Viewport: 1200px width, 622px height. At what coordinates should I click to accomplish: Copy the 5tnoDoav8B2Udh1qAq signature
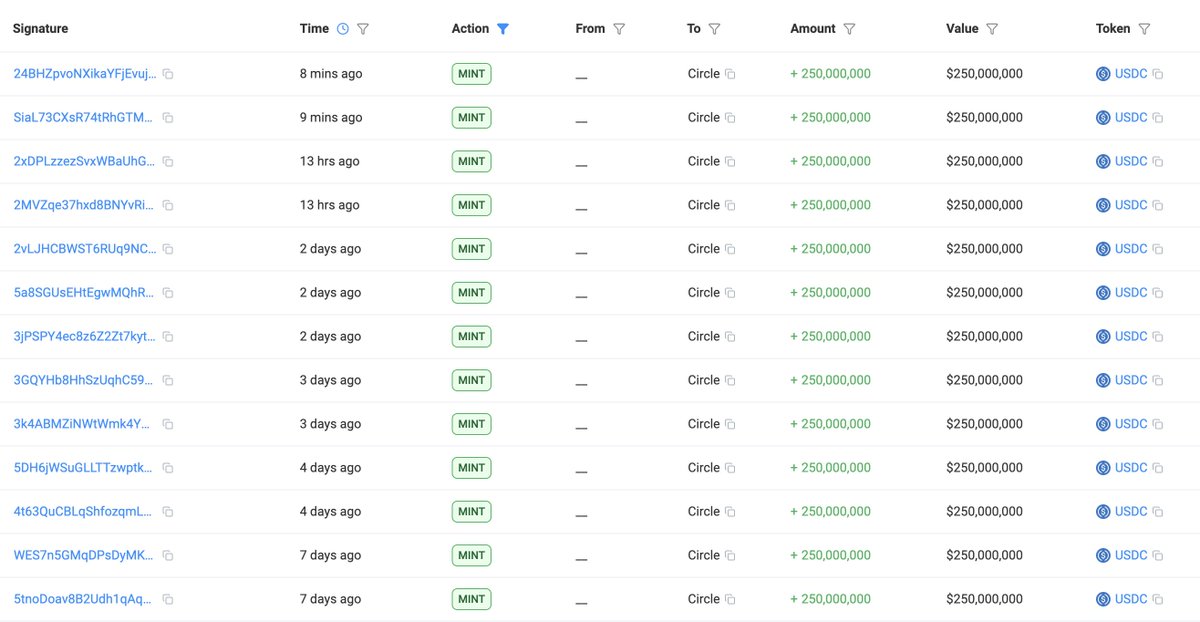[x=80, y=599]
